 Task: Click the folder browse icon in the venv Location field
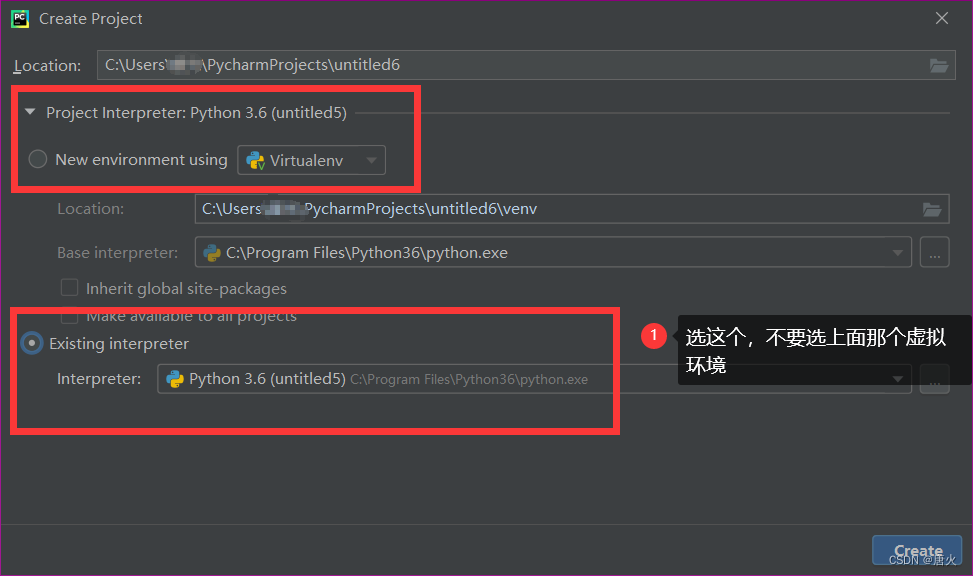(931, 210)
